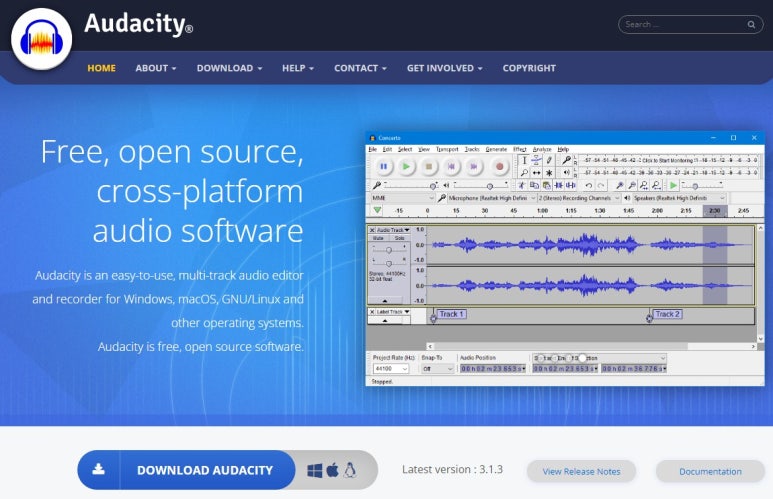The height and width of the screenshot is (499, 773).
Task: Close the Audio Track with X
Action: coord(372,230)
